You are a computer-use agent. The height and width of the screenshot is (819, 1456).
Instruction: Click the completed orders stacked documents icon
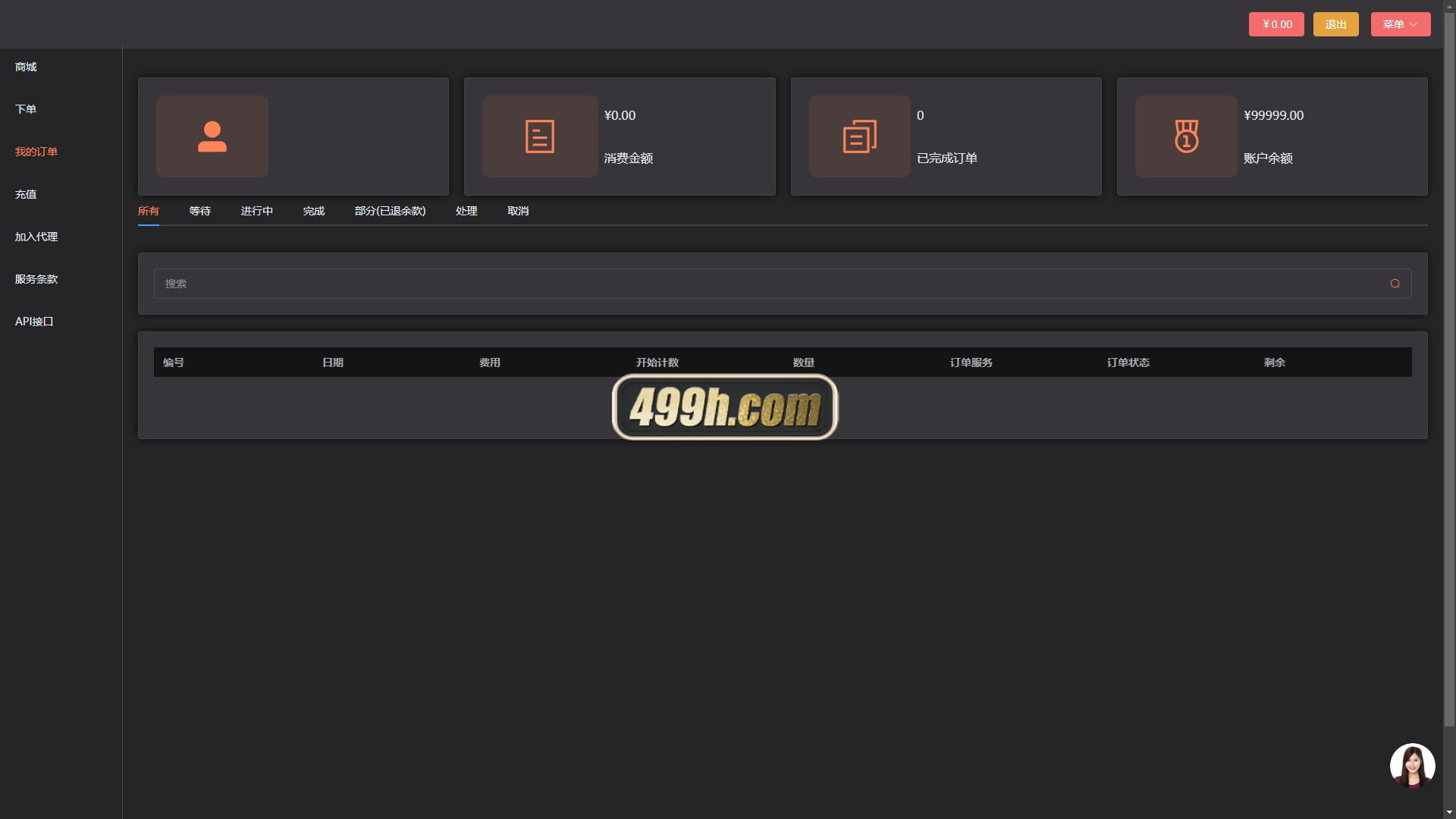coord(860,136)
